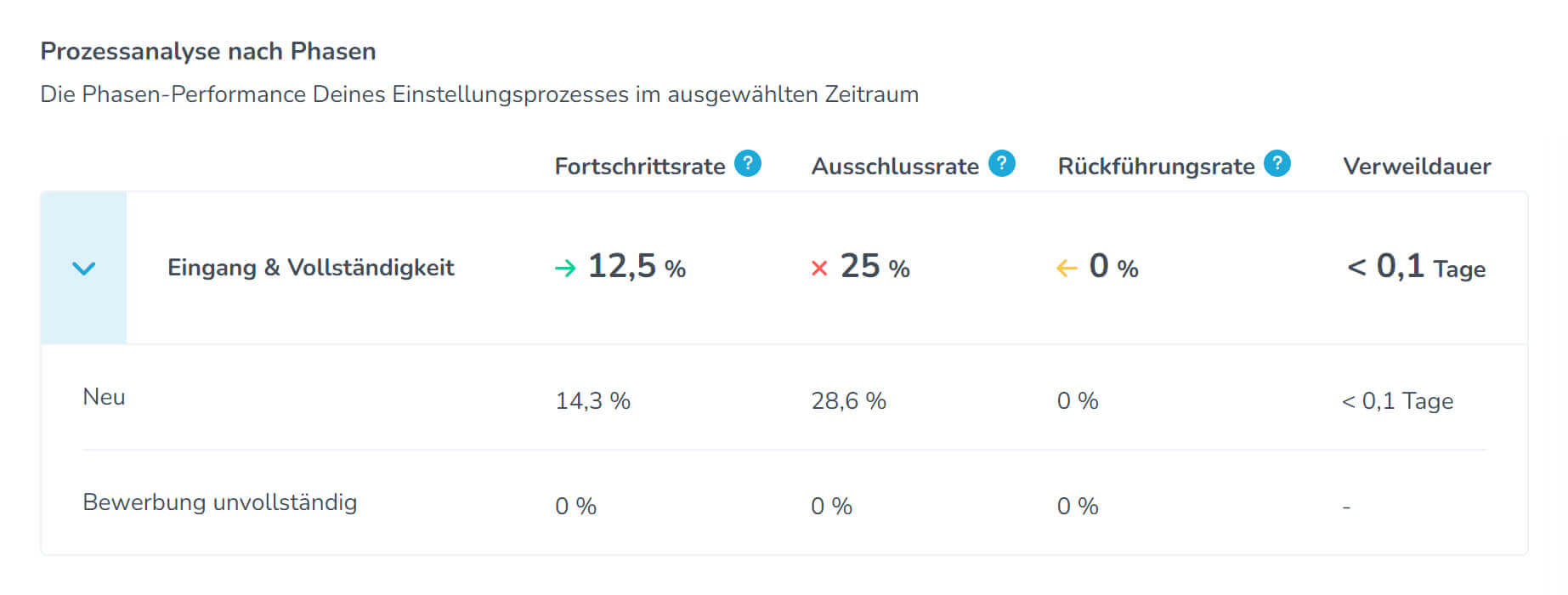1568x595 pixels.
Task: Click the Rückführungsrate column header
Action: pos(1156,167)
